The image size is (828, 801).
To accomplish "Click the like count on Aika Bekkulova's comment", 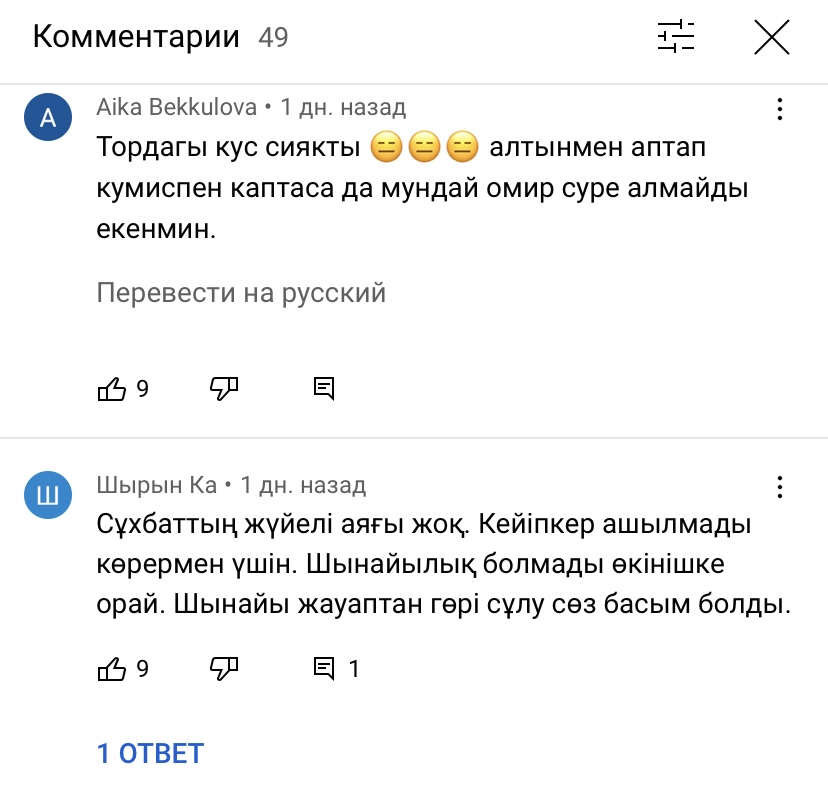I will pos(142,389).
